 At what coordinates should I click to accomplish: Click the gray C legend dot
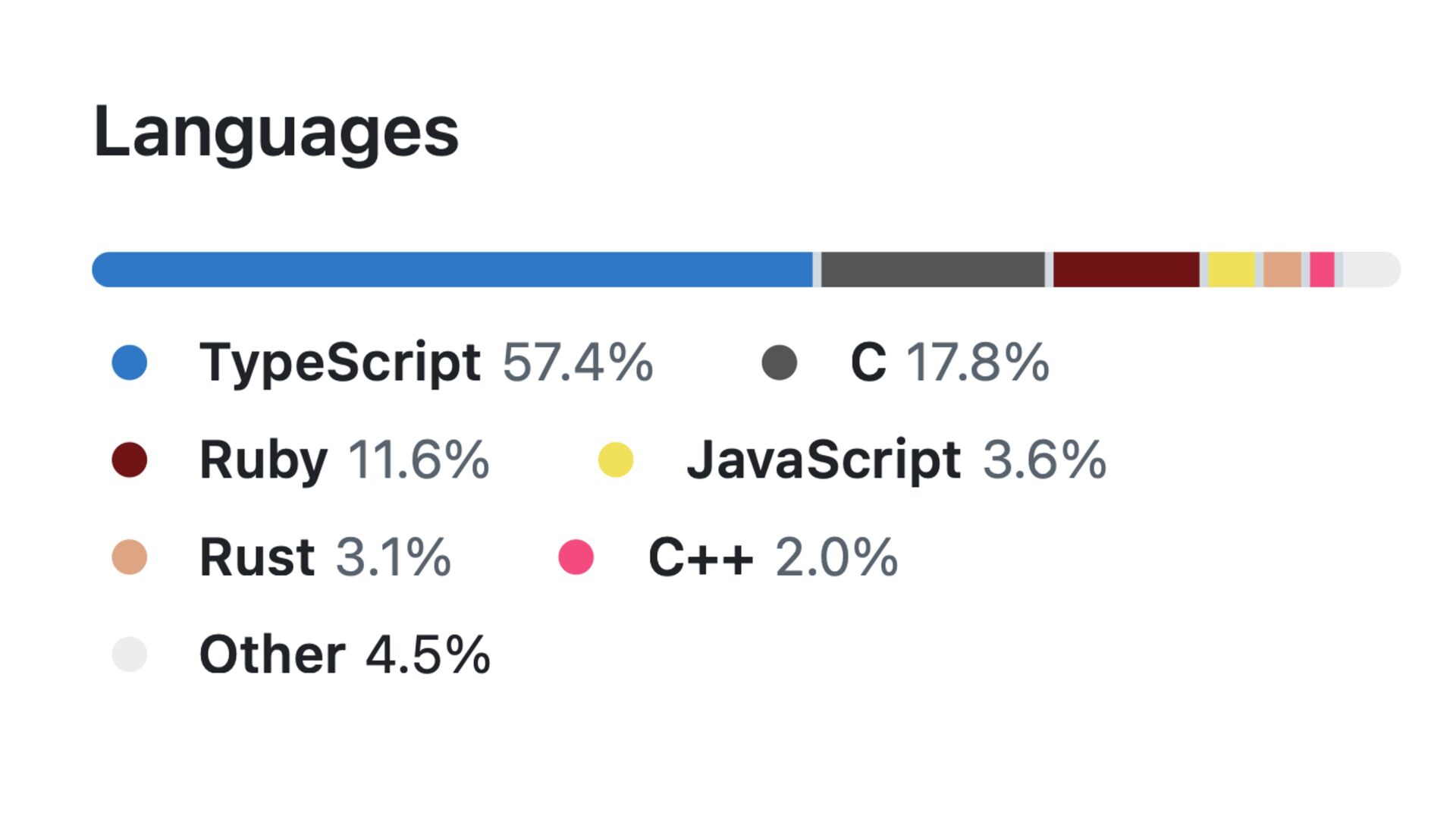click(780, 362)
